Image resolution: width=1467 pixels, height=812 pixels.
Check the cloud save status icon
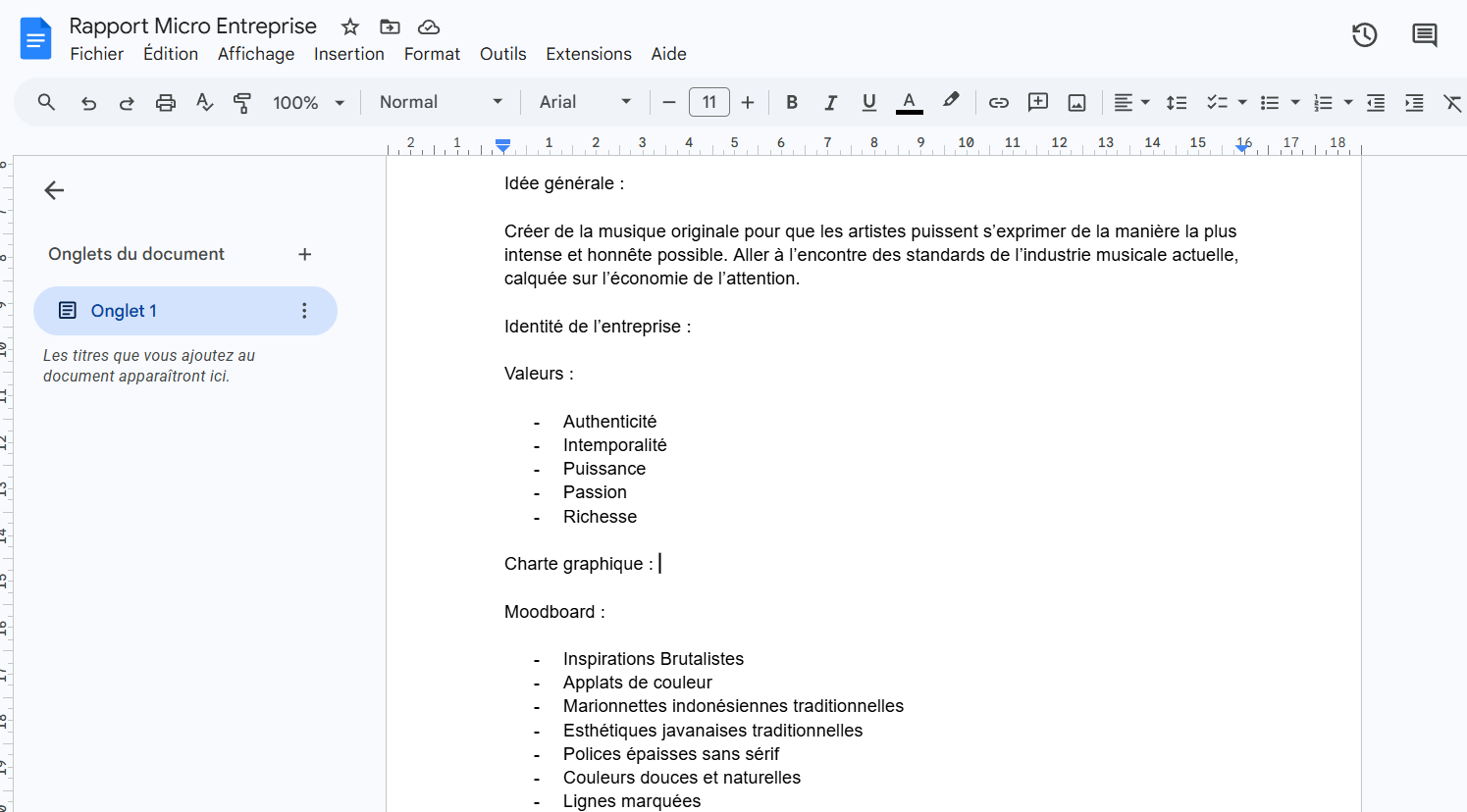[x=429, y=26]
